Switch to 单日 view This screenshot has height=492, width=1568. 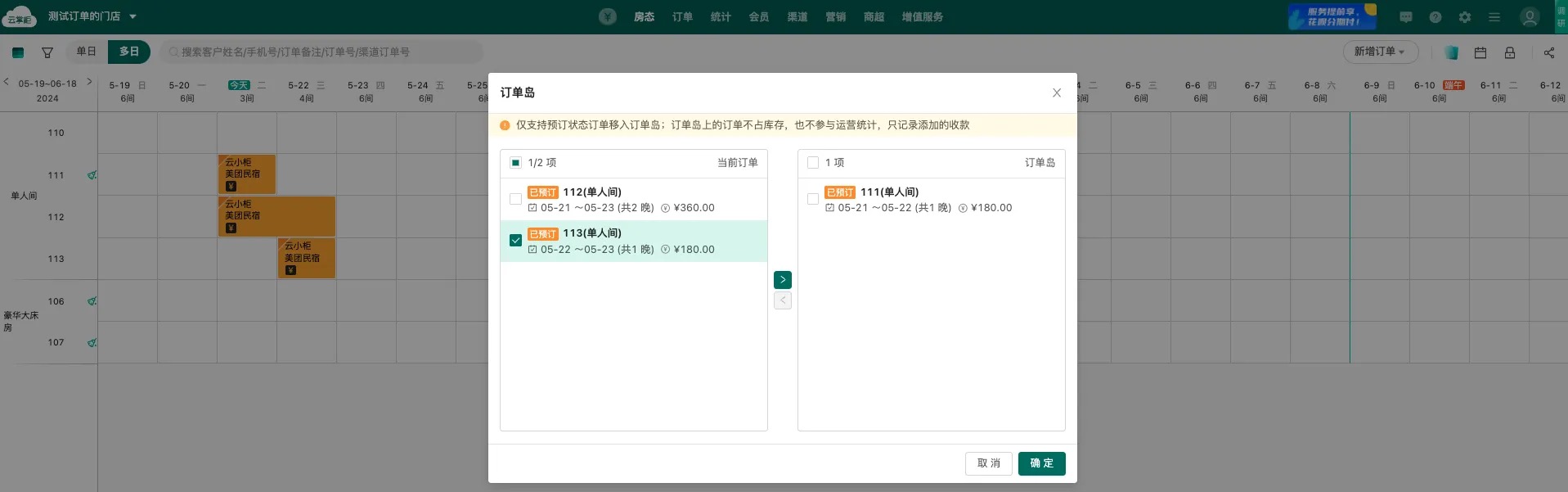pos(87,52)
